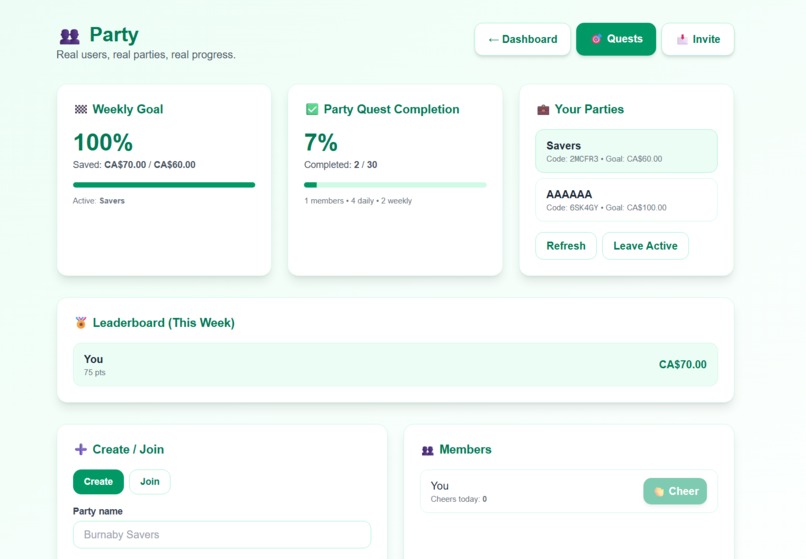Click the Party people icon in header

coord(70,37)
